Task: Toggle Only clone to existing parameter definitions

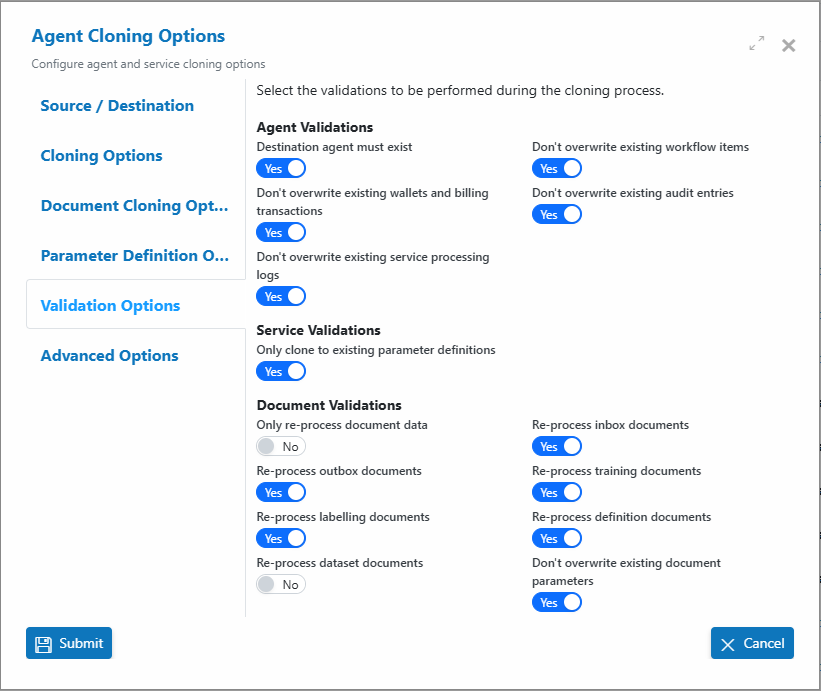Action: 281,372
